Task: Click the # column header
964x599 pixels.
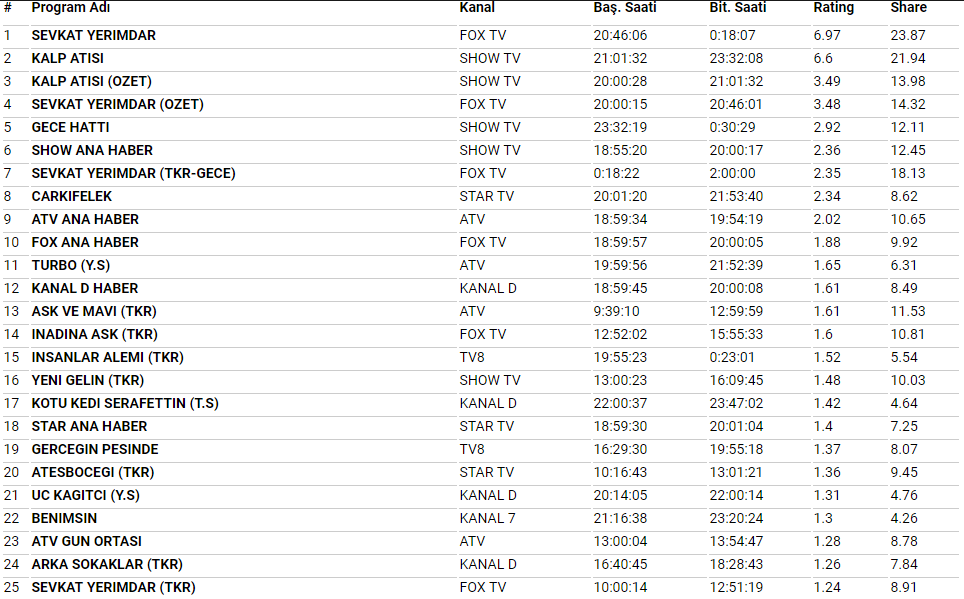Action: (x=8, y=8)
